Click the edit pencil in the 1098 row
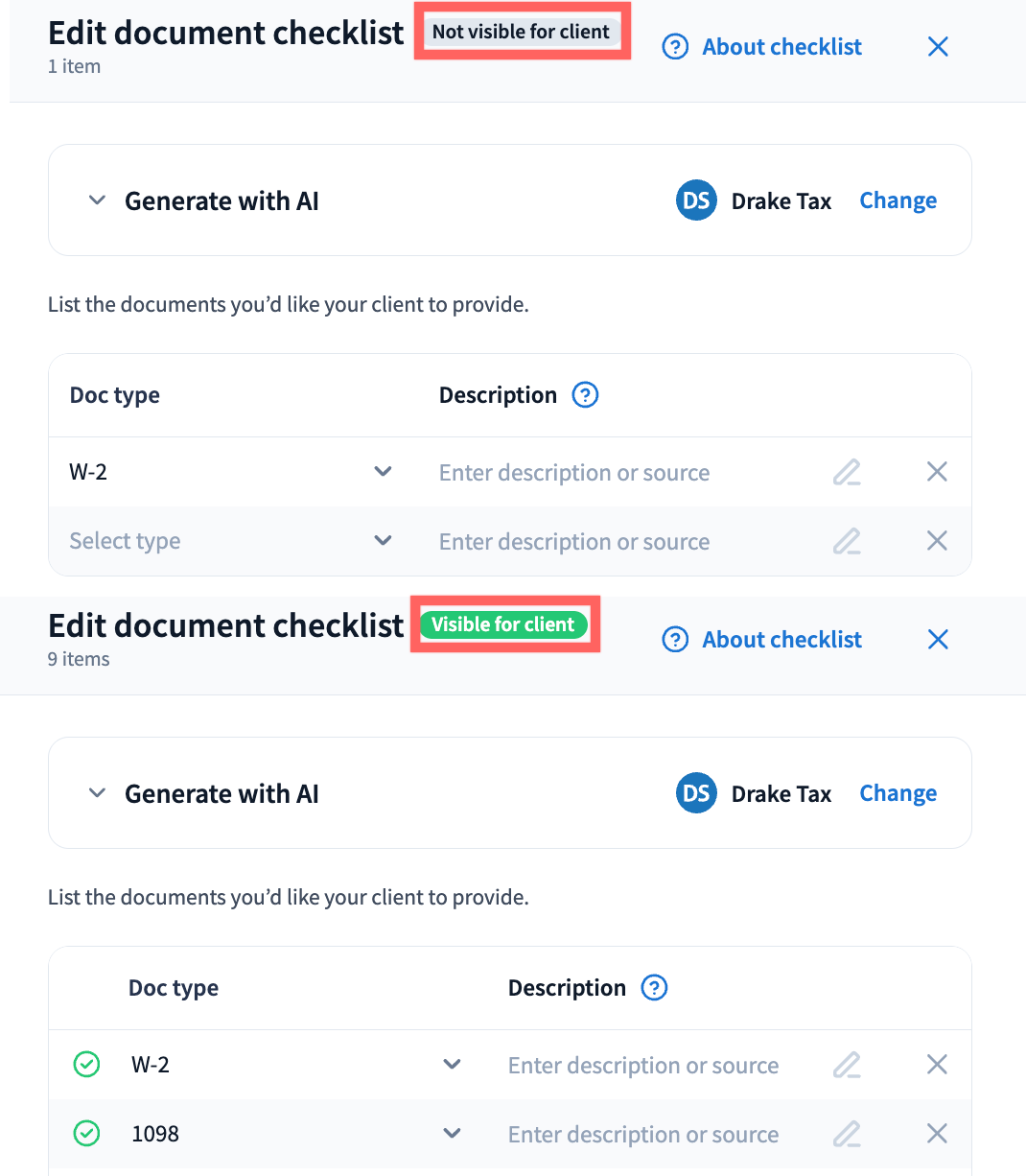Viewport: 1026px width, 1176px height. pos(846,1134)
